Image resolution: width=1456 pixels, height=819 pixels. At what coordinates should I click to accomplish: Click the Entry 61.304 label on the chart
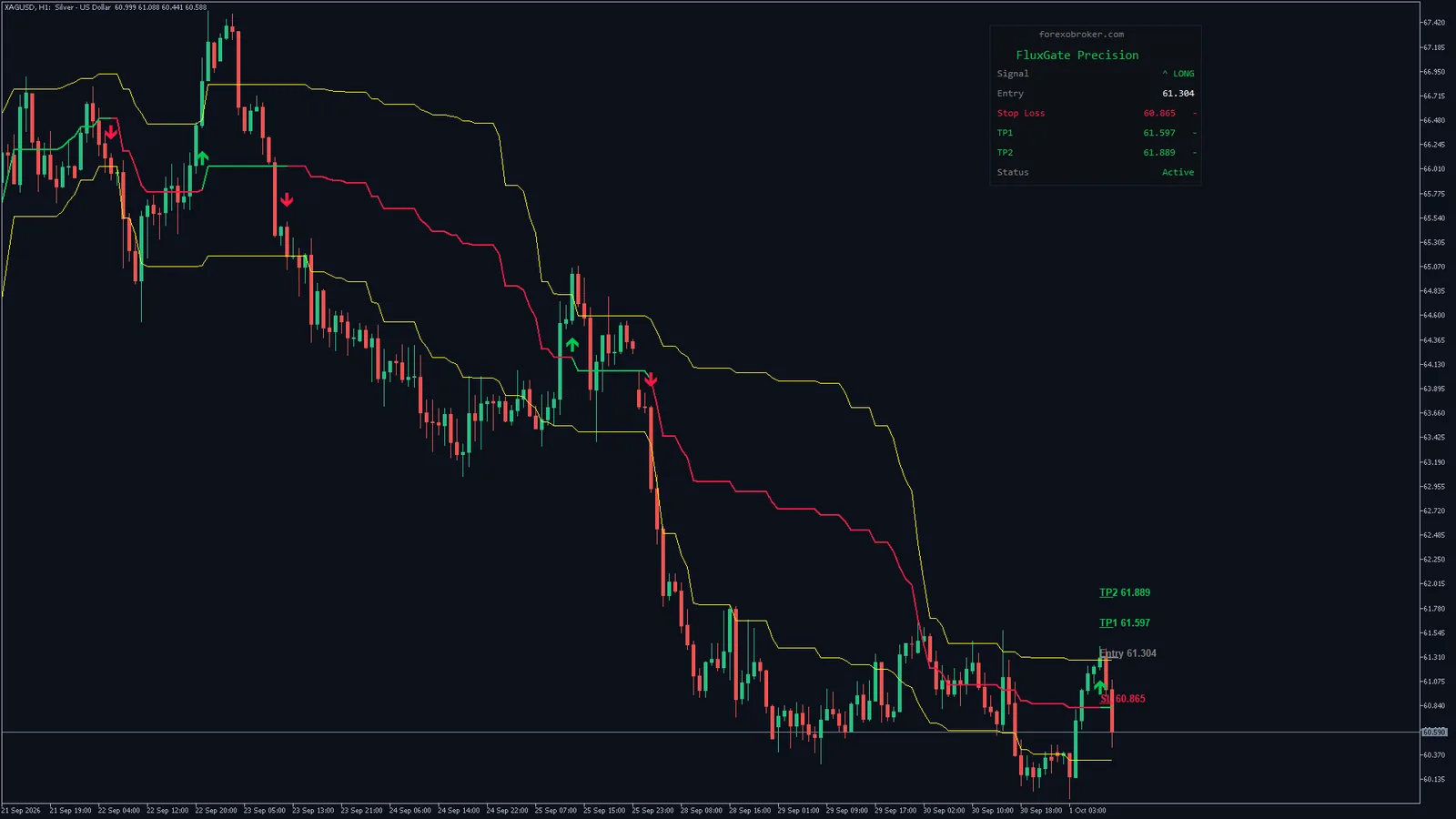pyautogui.click(x=1127, y=653)
